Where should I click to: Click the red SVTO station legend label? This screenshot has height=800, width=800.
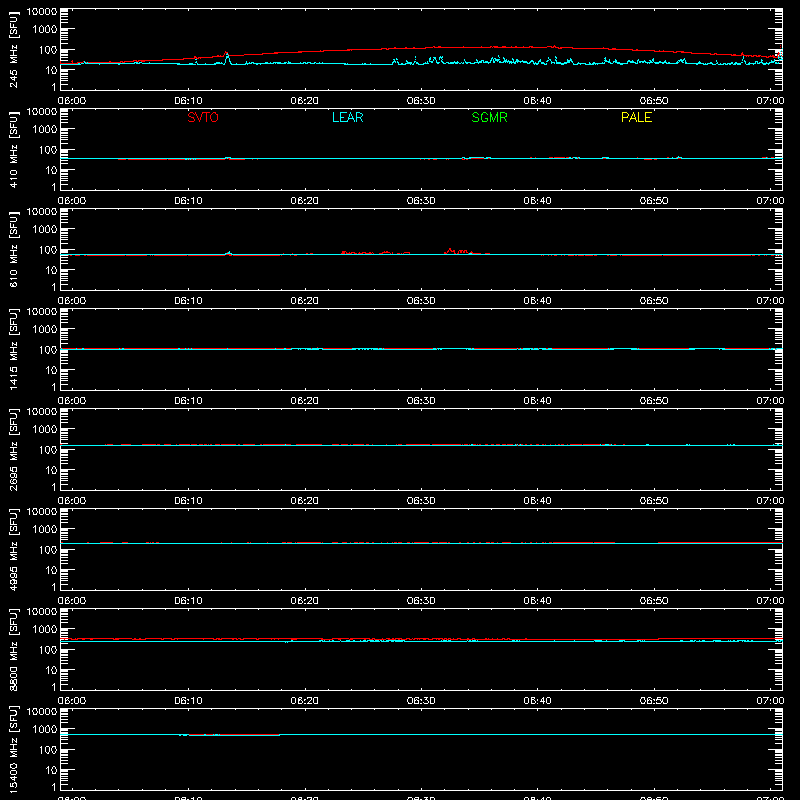tap(203, 117)
